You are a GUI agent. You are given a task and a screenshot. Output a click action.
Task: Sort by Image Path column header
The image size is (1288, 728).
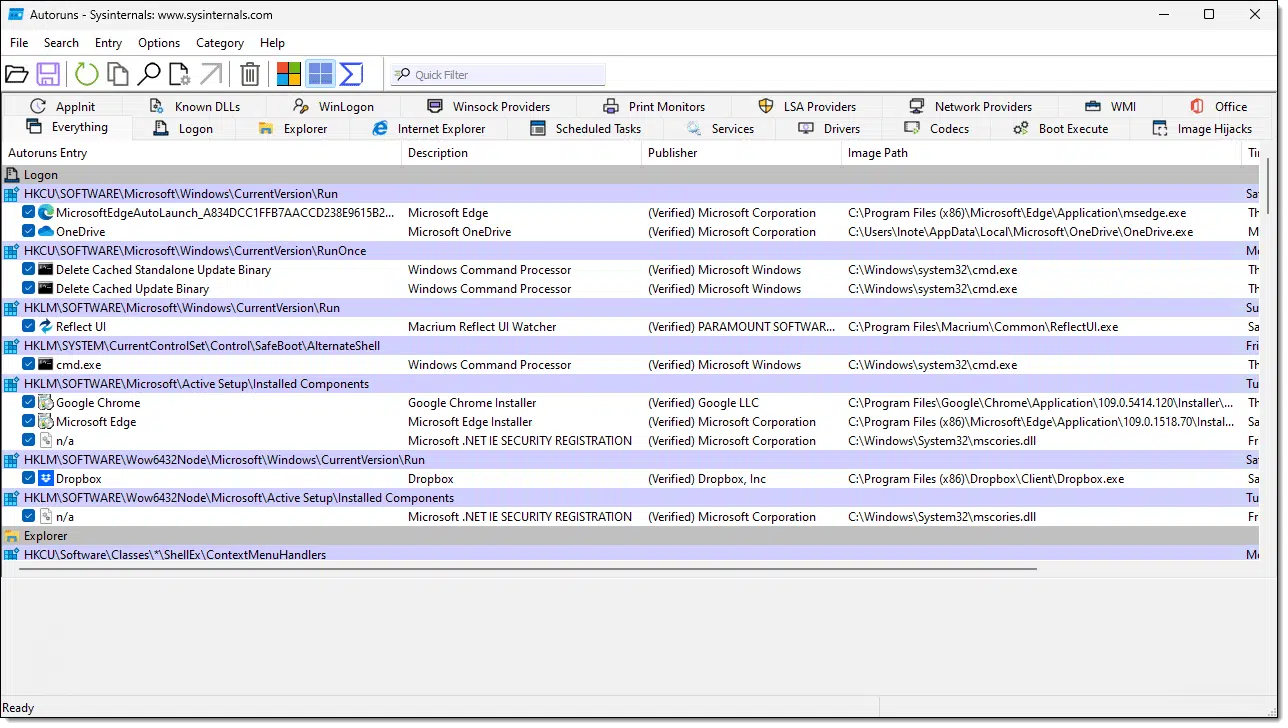(1041, 153)
